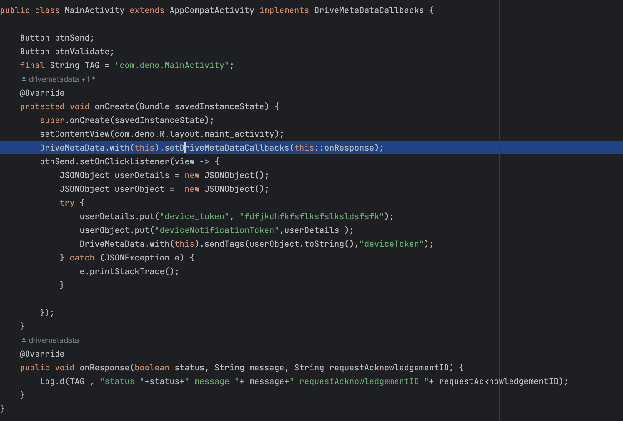
Task: Click the sendTags method call
Action: pyautogui.click(x=224, y=244)
